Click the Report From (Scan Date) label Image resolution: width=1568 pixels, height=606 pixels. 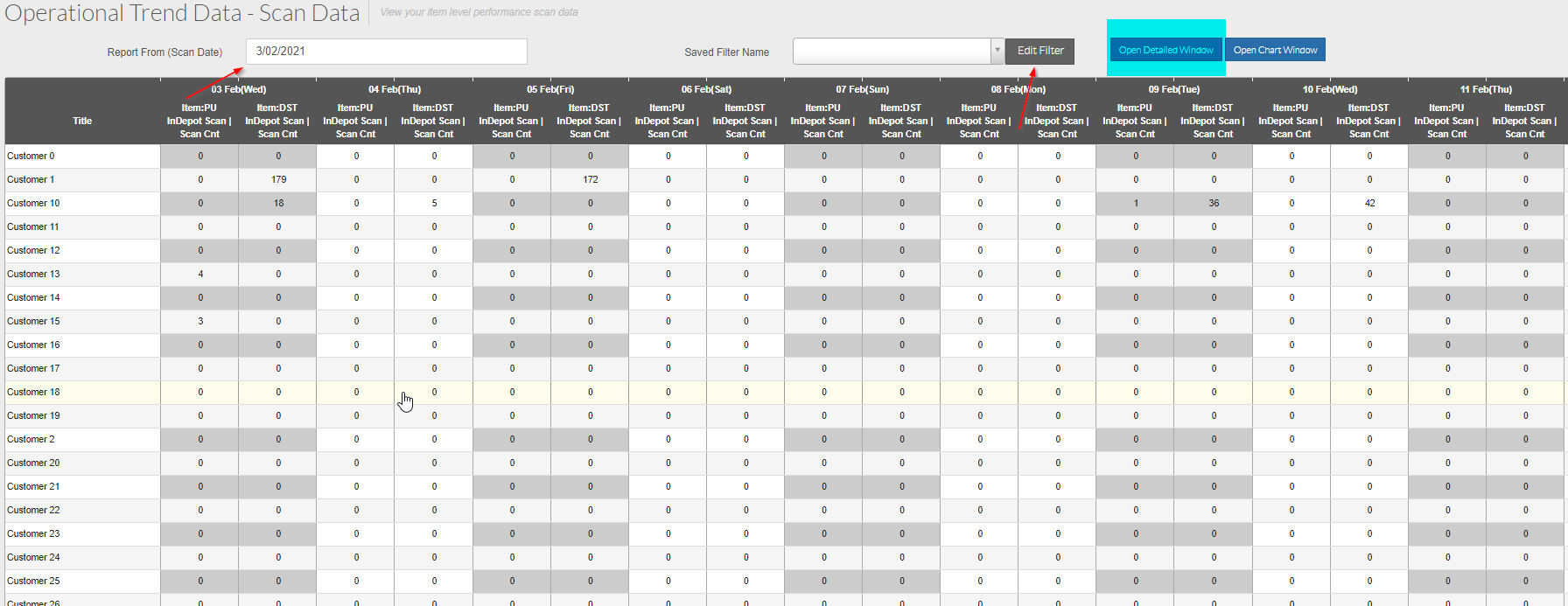coord(164,52)
